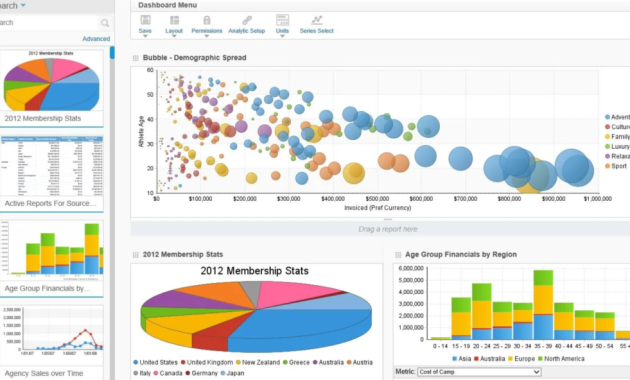The width and height of the screenshot is (630, 380).
Task: Toggle the United Kingdom pie legend entry
Action: 207,362
